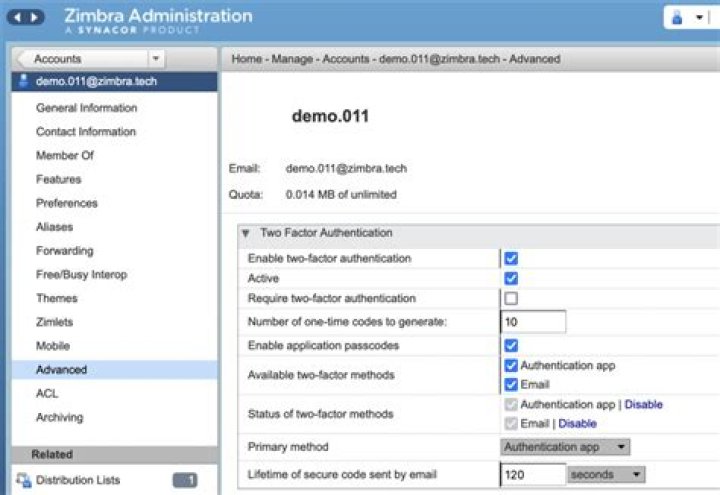Click the Distribution Lists icon

23,480
